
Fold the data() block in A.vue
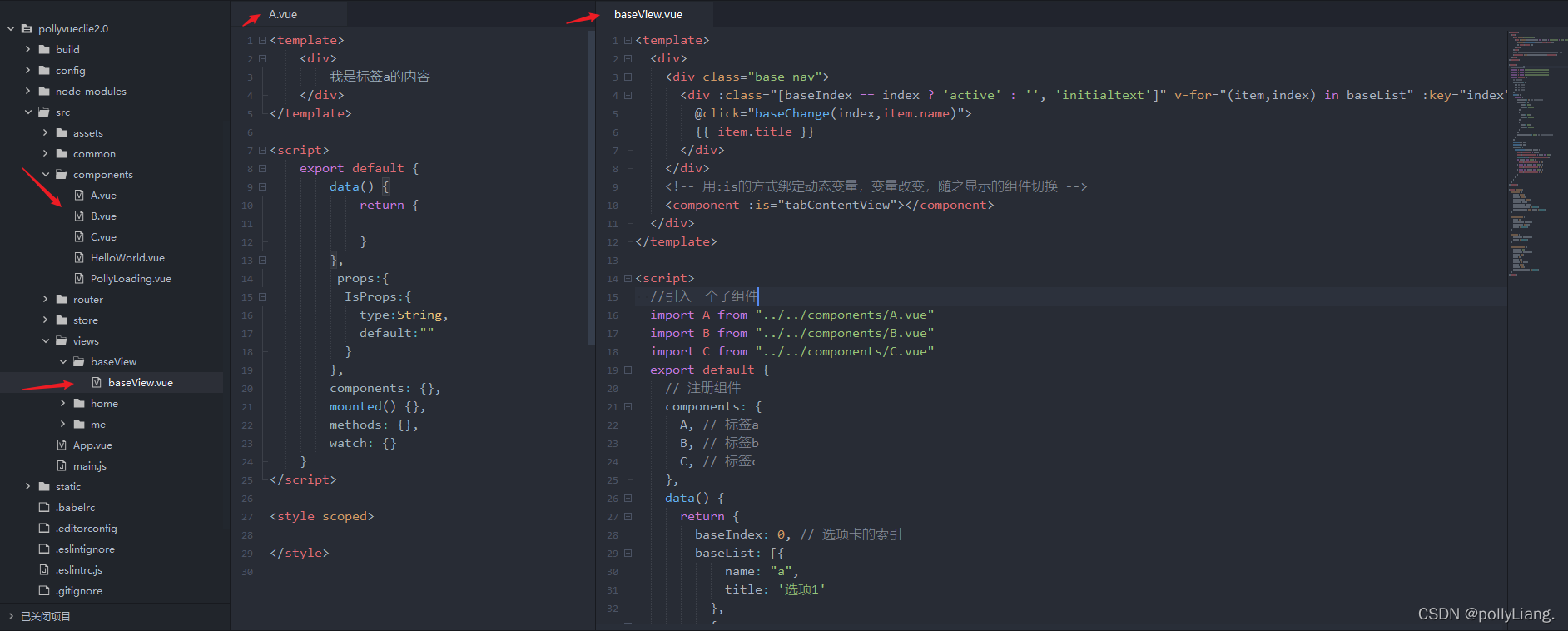tap(262, 186)
